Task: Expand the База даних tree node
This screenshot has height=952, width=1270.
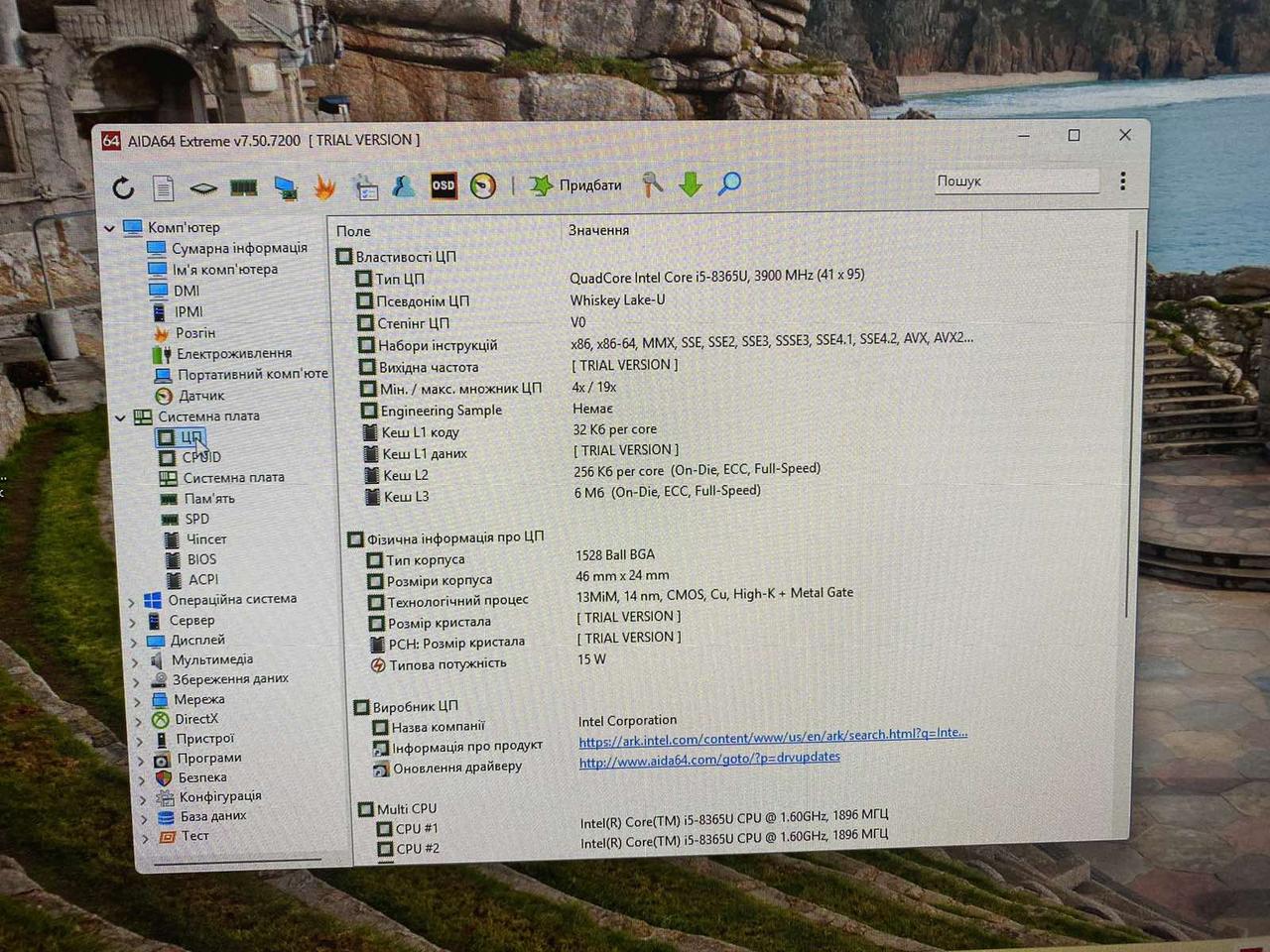Action: (145, 819)
